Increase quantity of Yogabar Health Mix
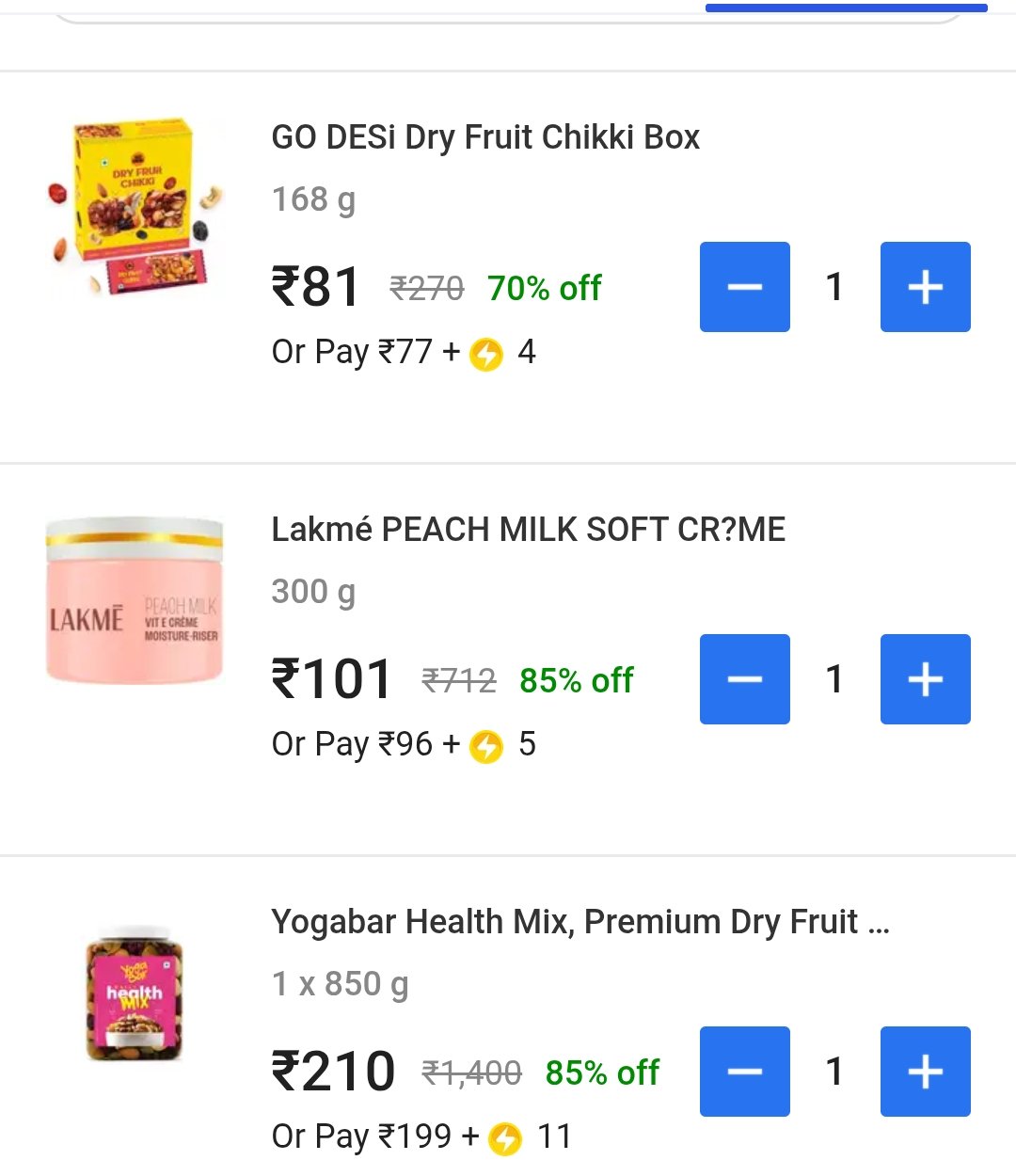This screenshot has width=1016, height=1176. coord(925,1072)
